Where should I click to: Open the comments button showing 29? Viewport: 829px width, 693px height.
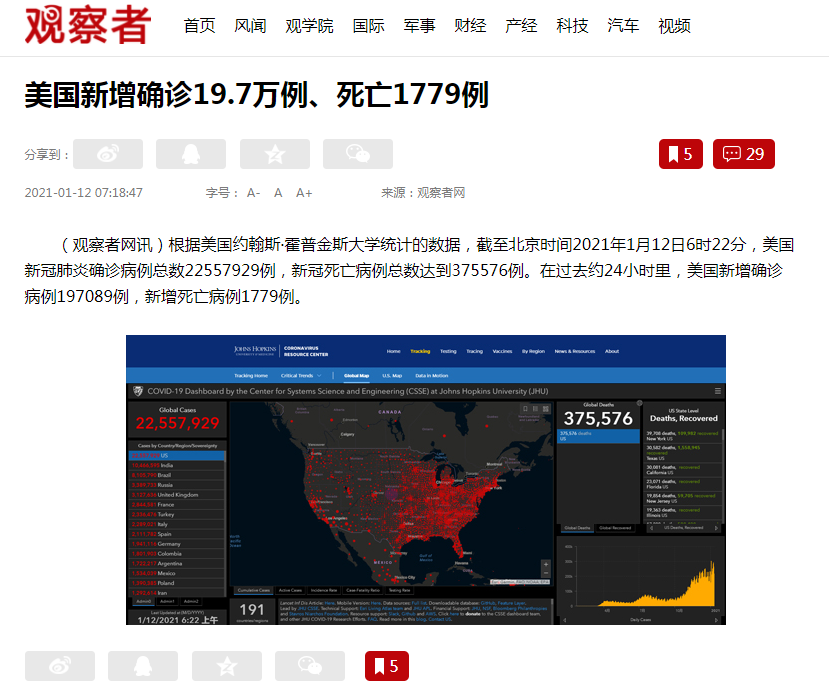[744, 154]
